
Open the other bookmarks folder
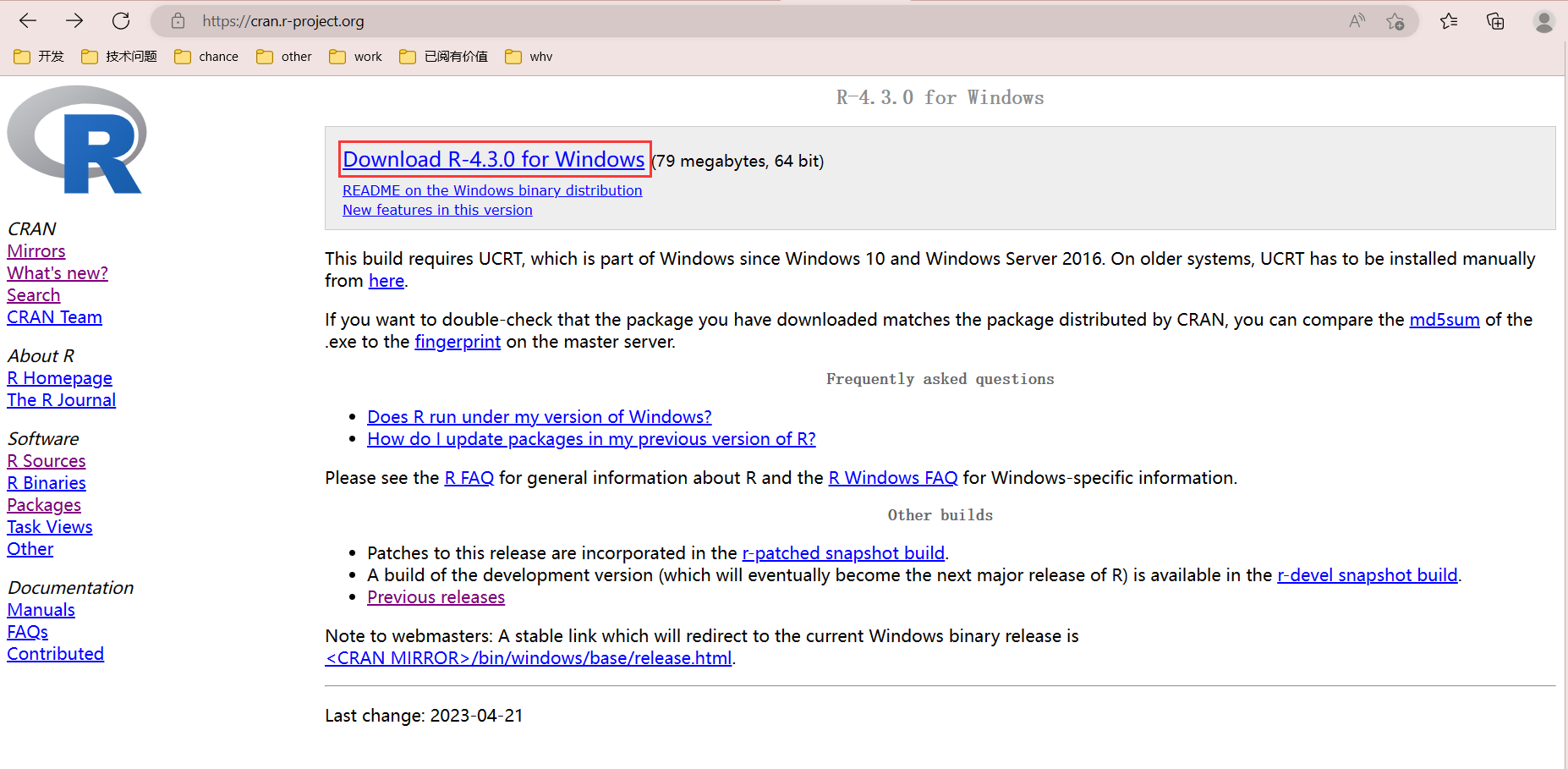point(284,57)
